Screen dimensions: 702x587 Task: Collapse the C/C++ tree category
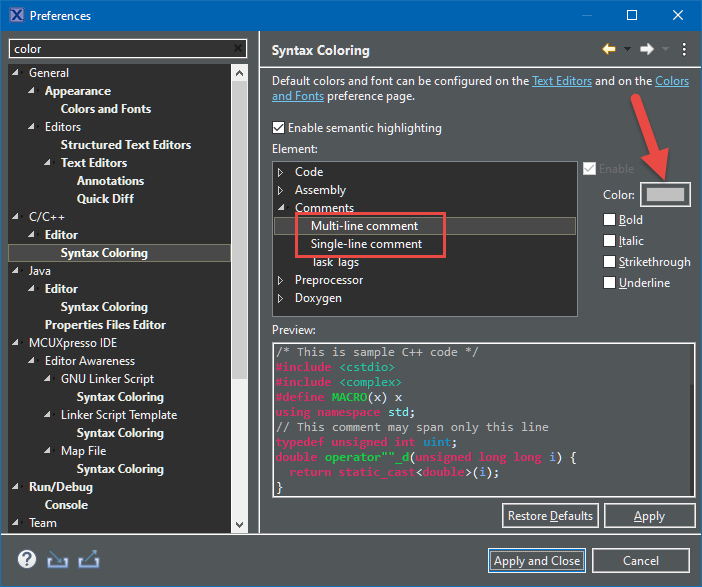[x=15, y=217]
